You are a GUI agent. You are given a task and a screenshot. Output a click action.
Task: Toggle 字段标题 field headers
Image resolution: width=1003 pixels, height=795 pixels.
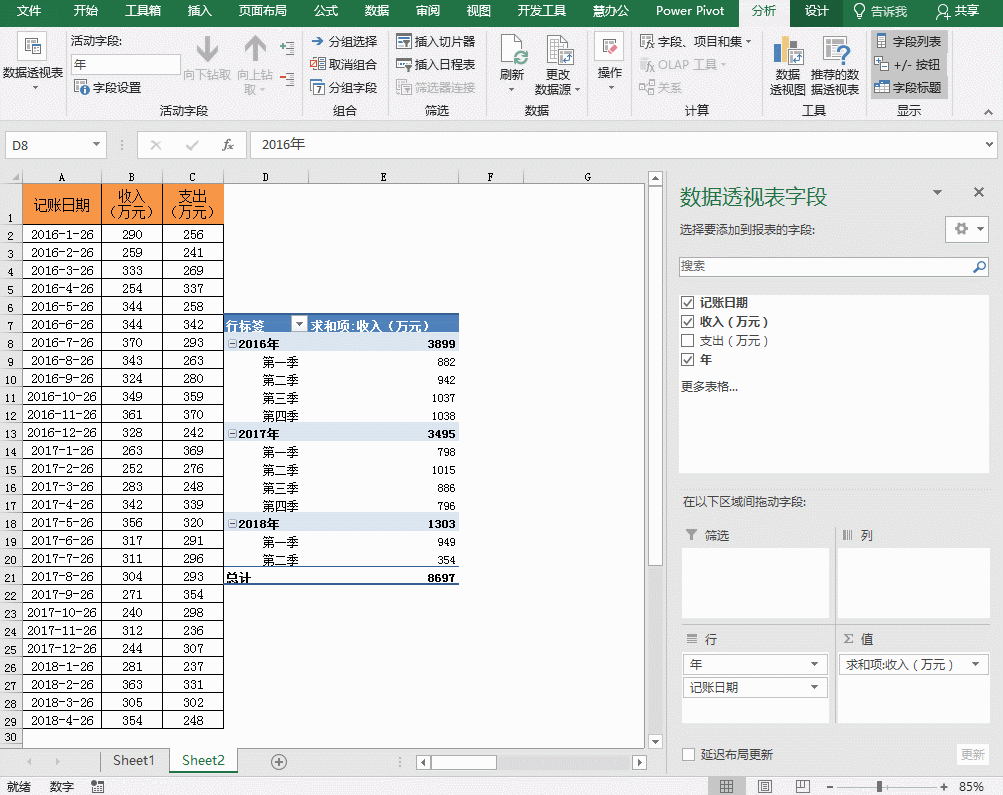[x=908, y=88]
